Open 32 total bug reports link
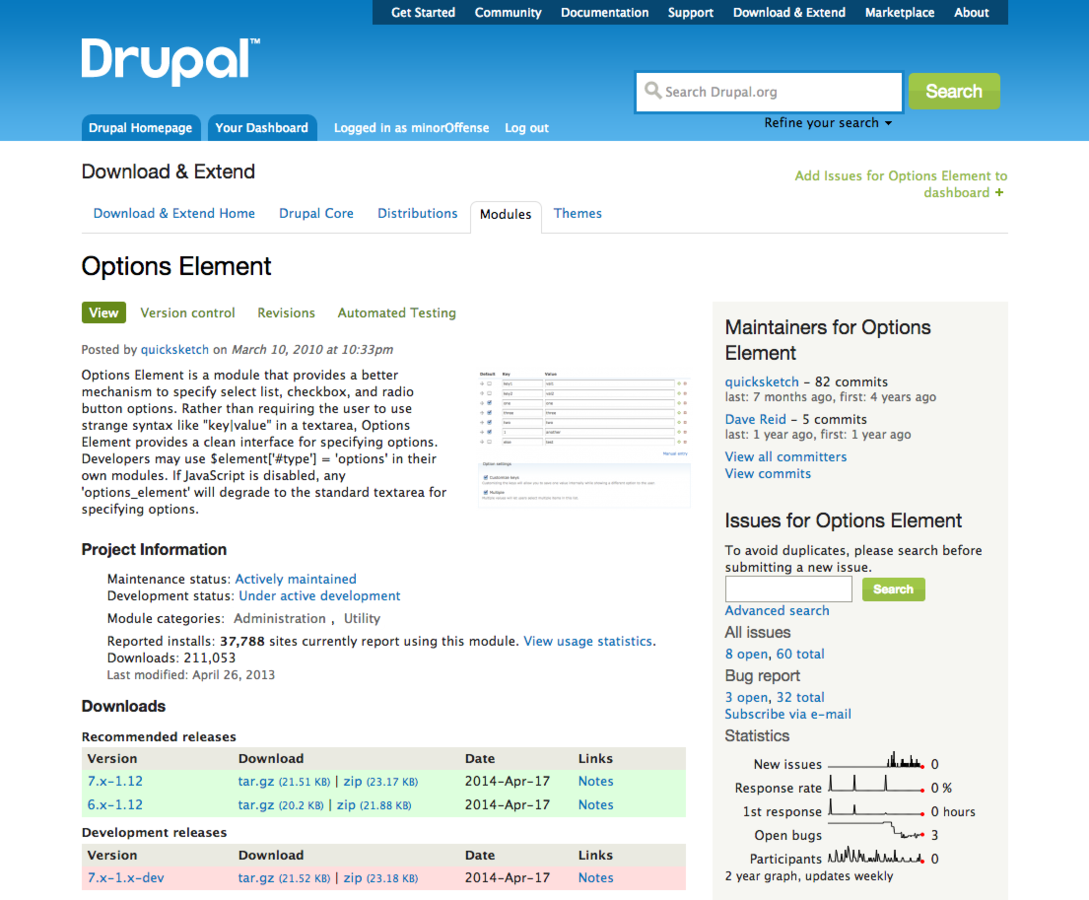The width and height of the screenshot is (1089, 900). tap(800, 697)
